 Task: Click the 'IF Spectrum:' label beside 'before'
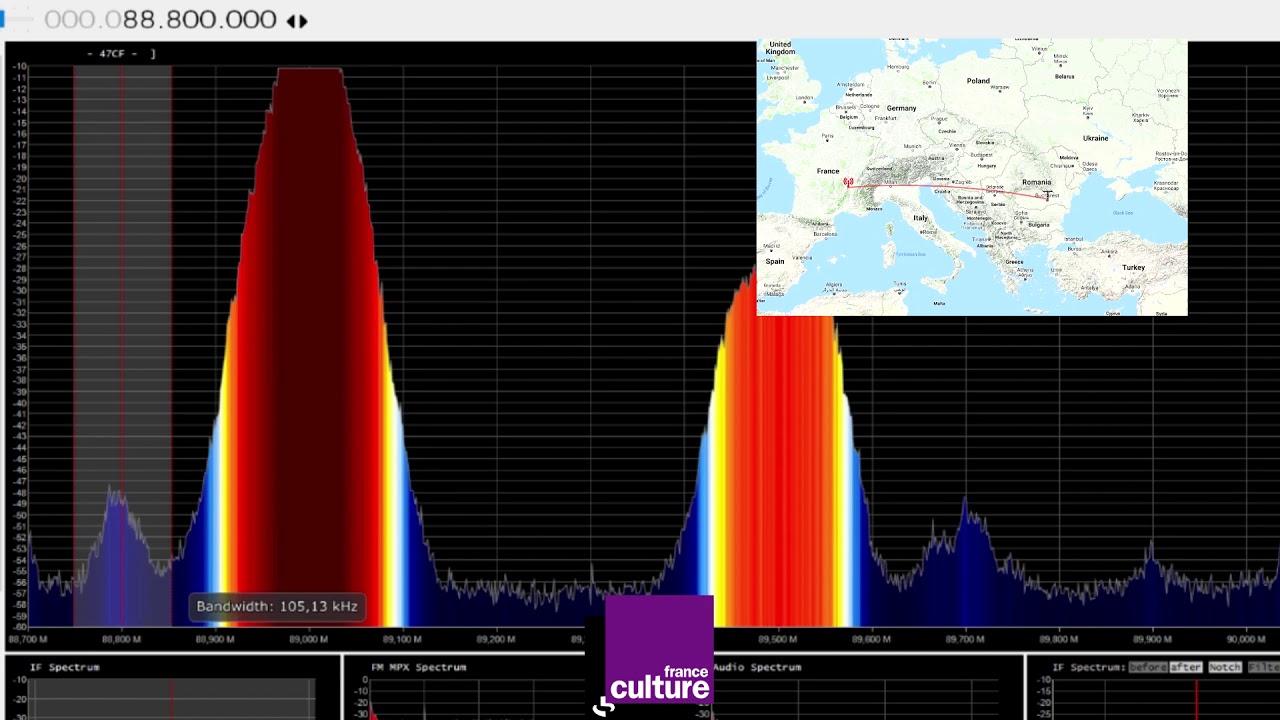tap(1088, 667)
